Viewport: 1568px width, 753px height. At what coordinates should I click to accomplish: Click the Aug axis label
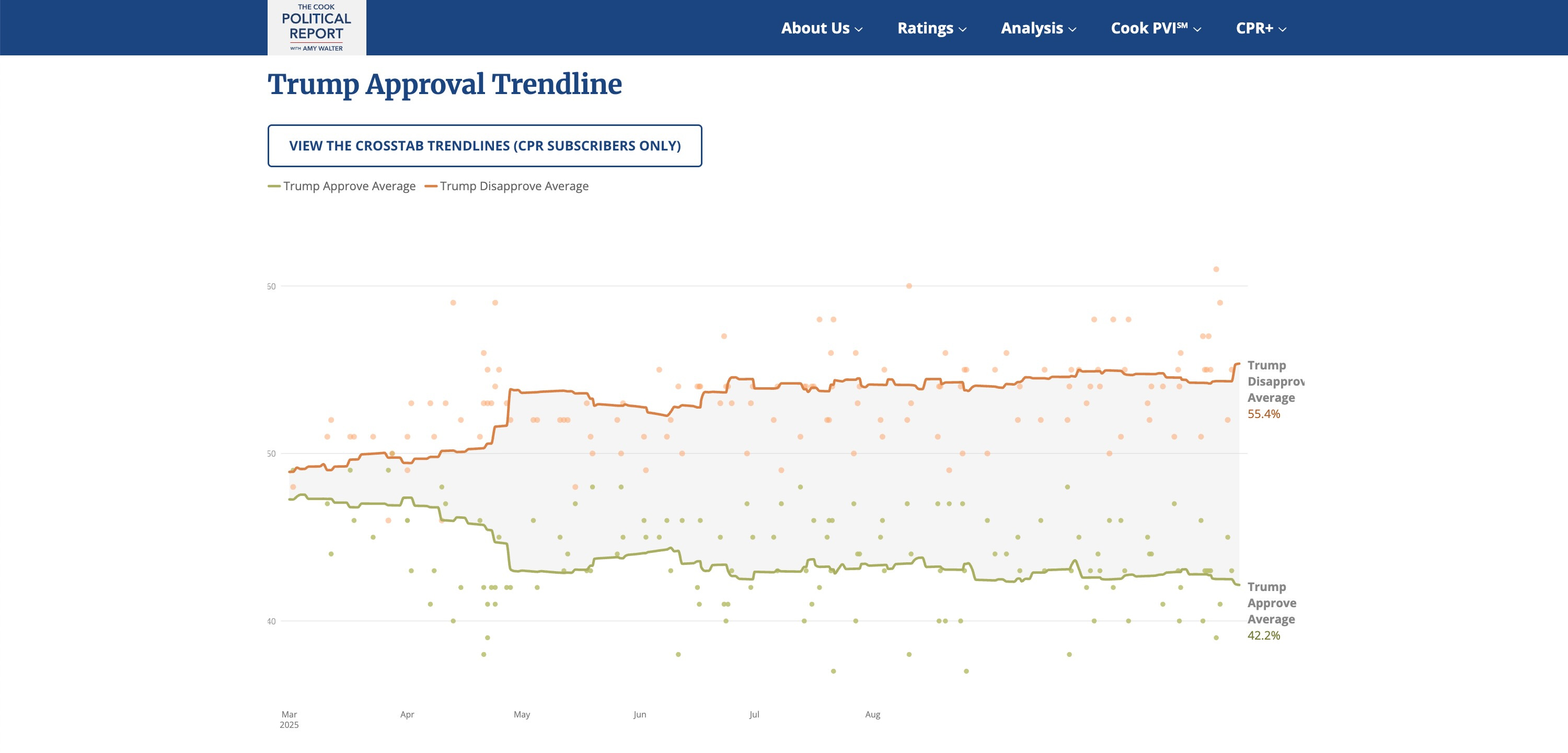tap(872, 715)
